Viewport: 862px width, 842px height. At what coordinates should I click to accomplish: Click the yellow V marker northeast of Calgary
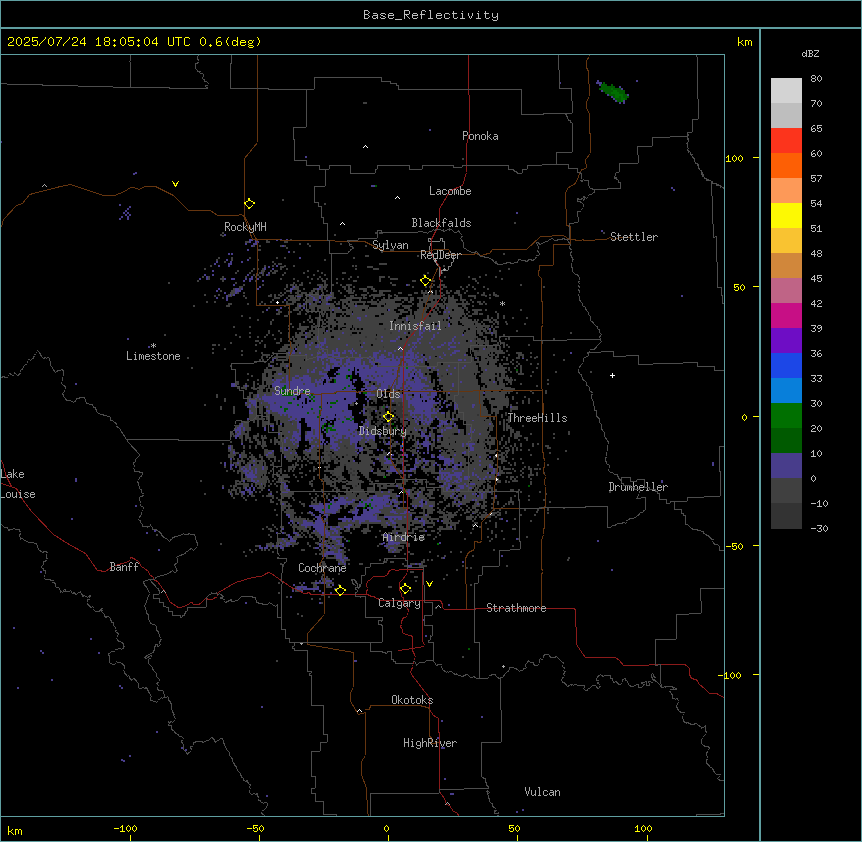pos(429,584)
